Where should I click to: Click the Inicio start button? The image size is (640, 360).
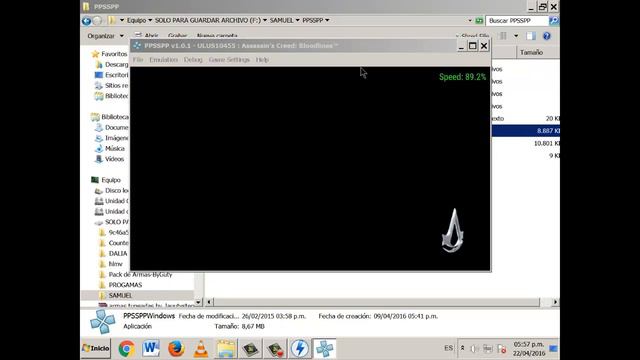click(96, 348)
